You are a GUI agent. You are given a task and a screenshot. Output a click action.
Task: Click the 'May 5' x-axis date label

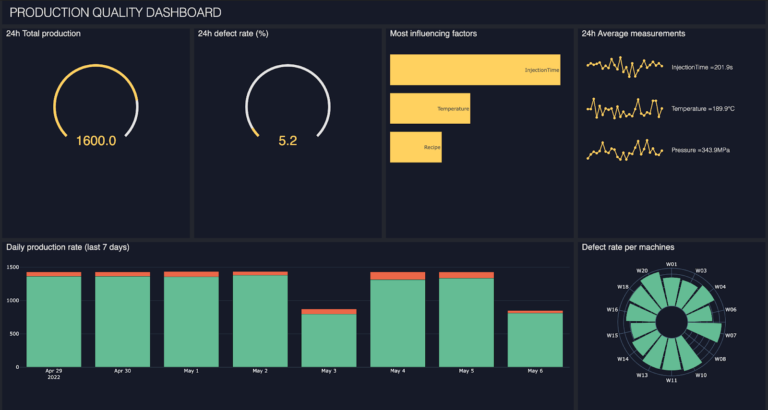tap(466, 371)
